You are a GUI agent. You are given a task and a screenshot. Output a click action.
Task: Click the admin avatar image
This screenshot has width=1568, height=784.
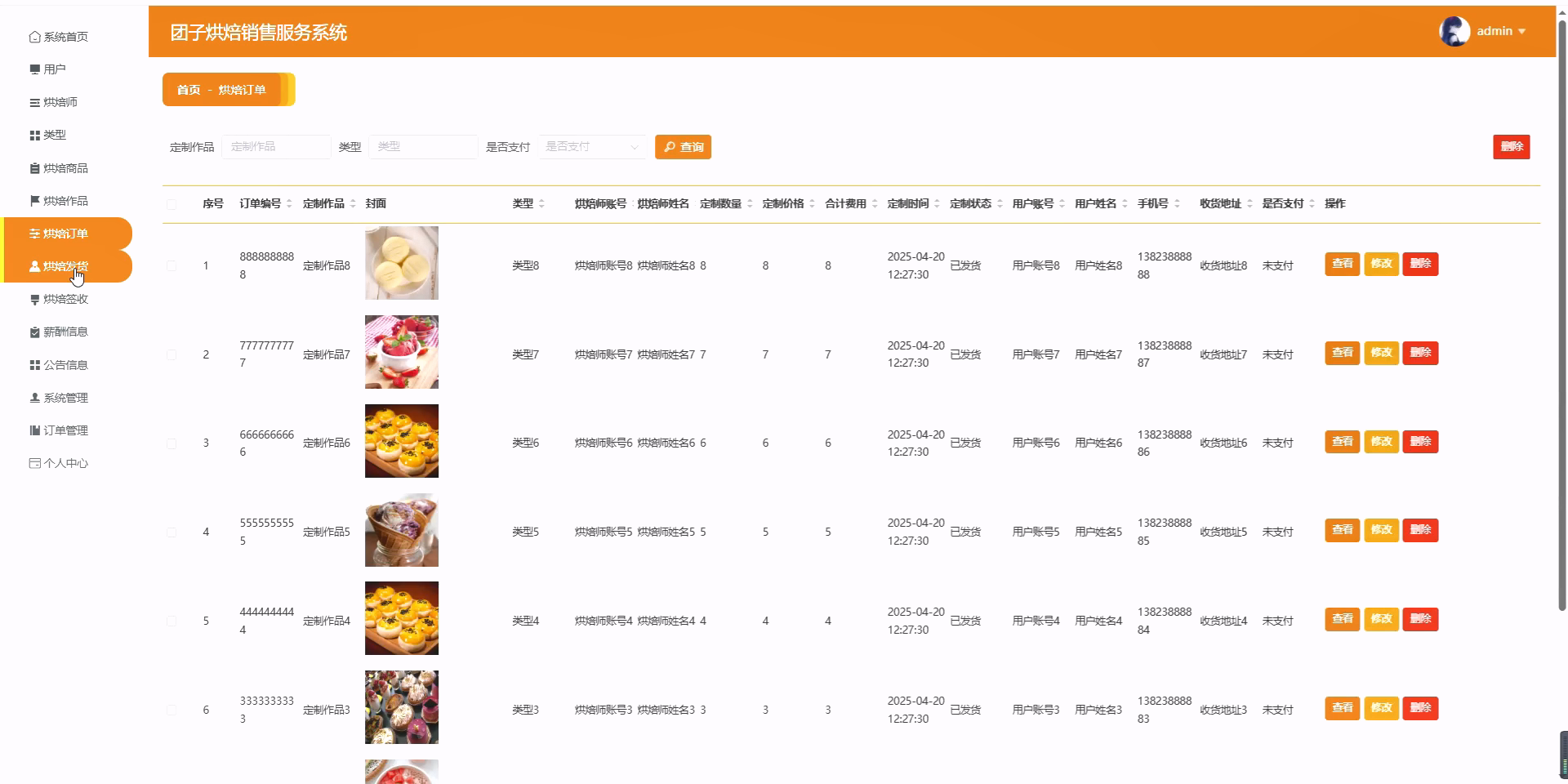[1454, 31]
